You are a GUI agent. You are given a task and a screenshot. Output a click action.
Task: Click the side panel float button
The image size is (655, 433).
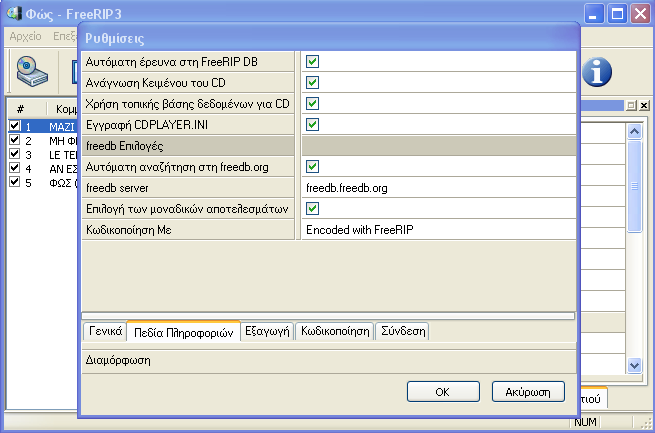(631, 105)
